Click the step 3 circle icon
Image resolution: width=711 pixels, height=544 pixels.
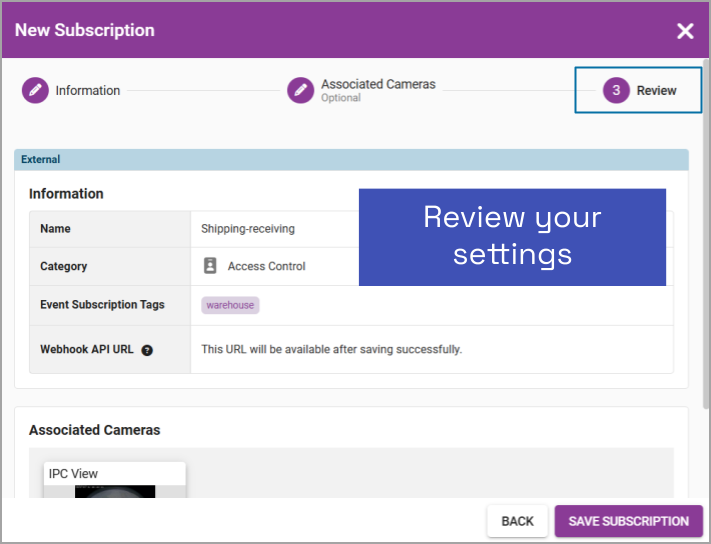click(616, 91)
